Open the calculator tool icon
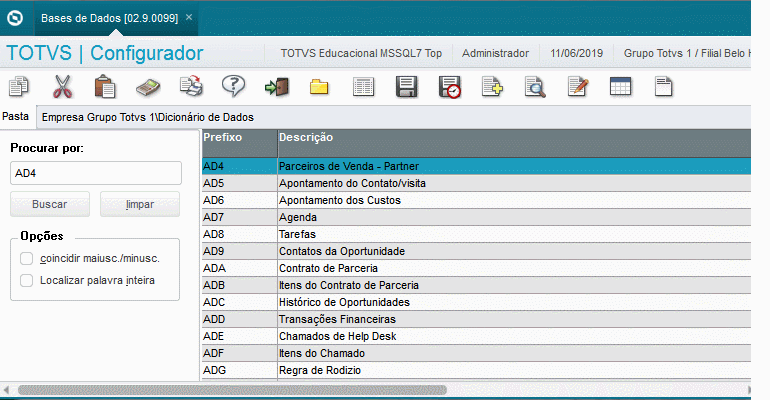Viewport: 770px width, 400px height. click(148, 87)
